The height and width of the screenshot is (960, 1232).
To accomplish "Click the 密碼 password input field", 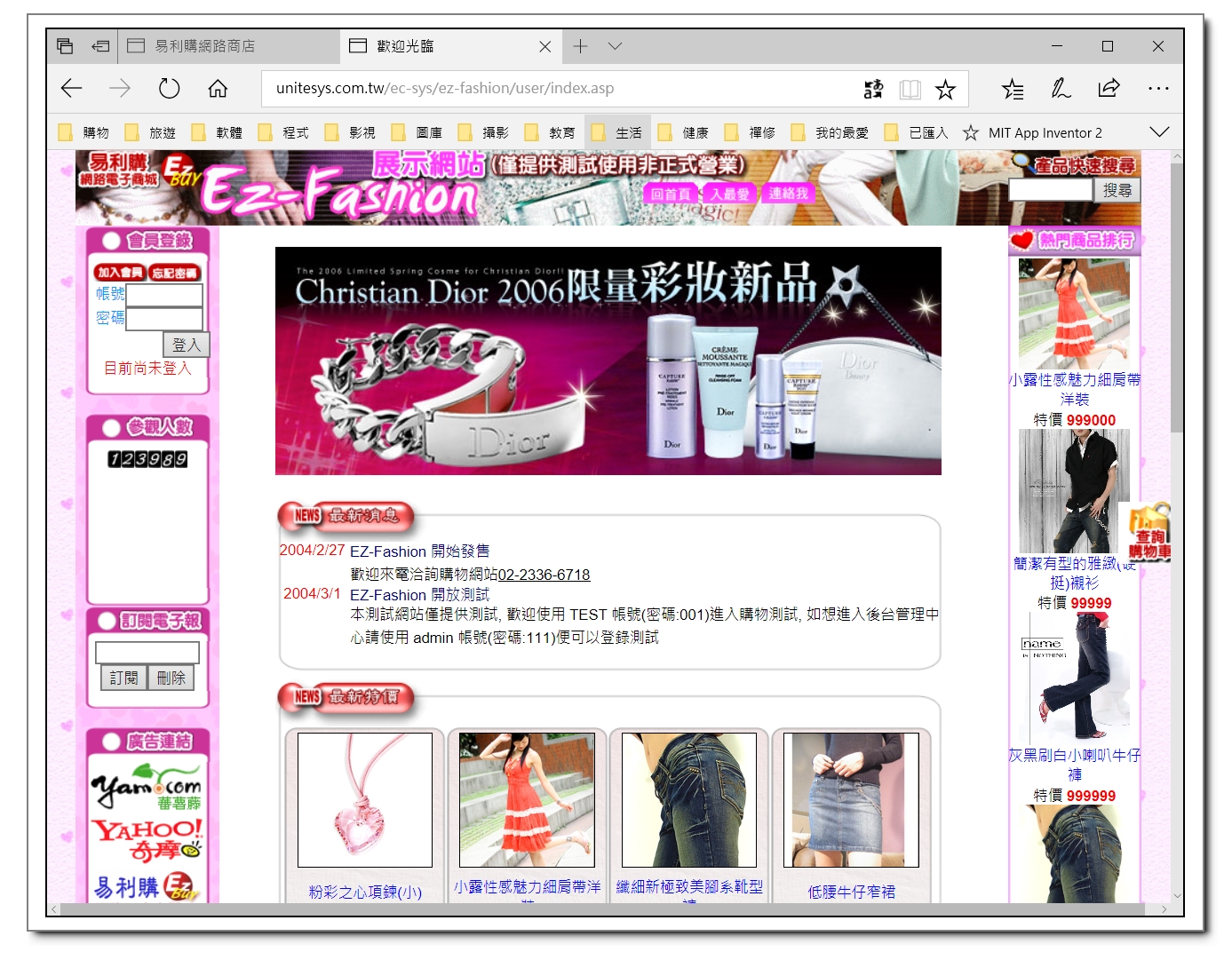I will 164,319.
